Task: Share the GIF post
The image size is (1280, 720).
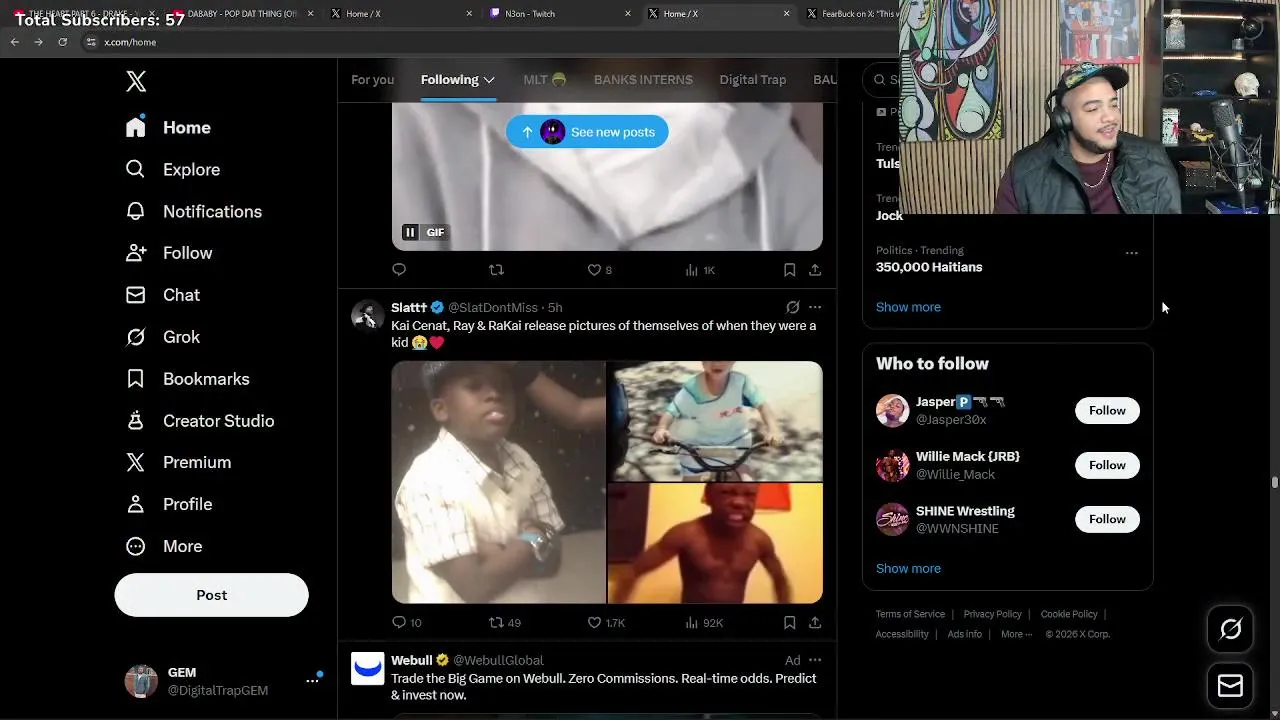Action: point(815,270)
